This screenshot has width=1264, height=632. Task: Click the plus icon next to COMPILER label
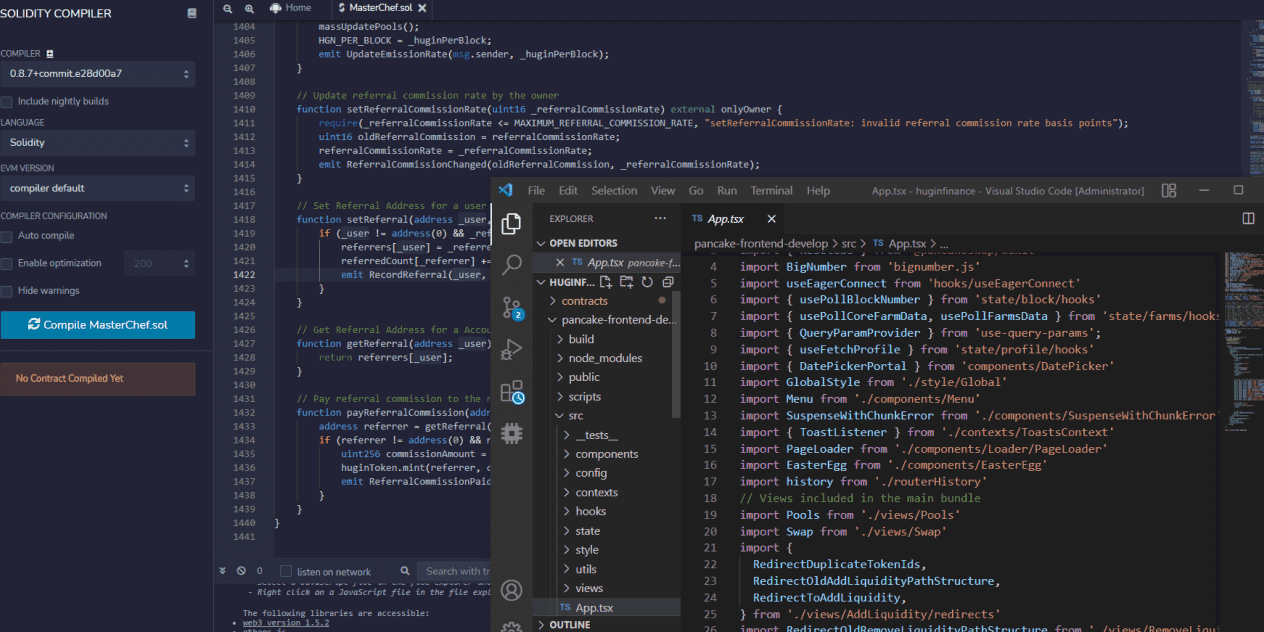pos(50,54)
